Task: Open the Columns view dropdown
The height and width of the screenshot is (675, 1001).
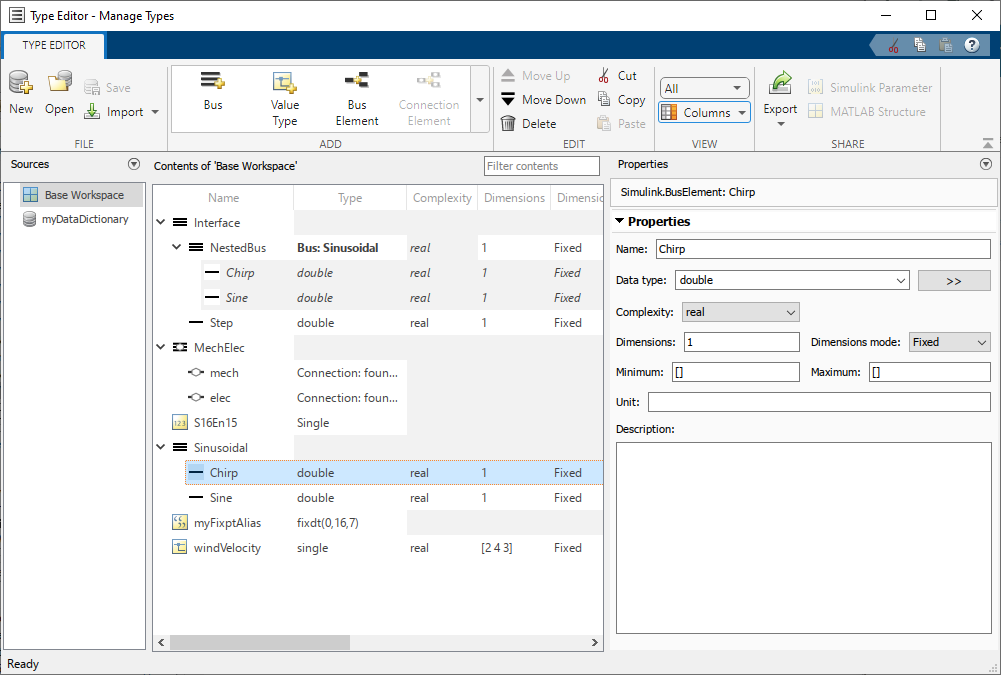Action: pos(704,113)
